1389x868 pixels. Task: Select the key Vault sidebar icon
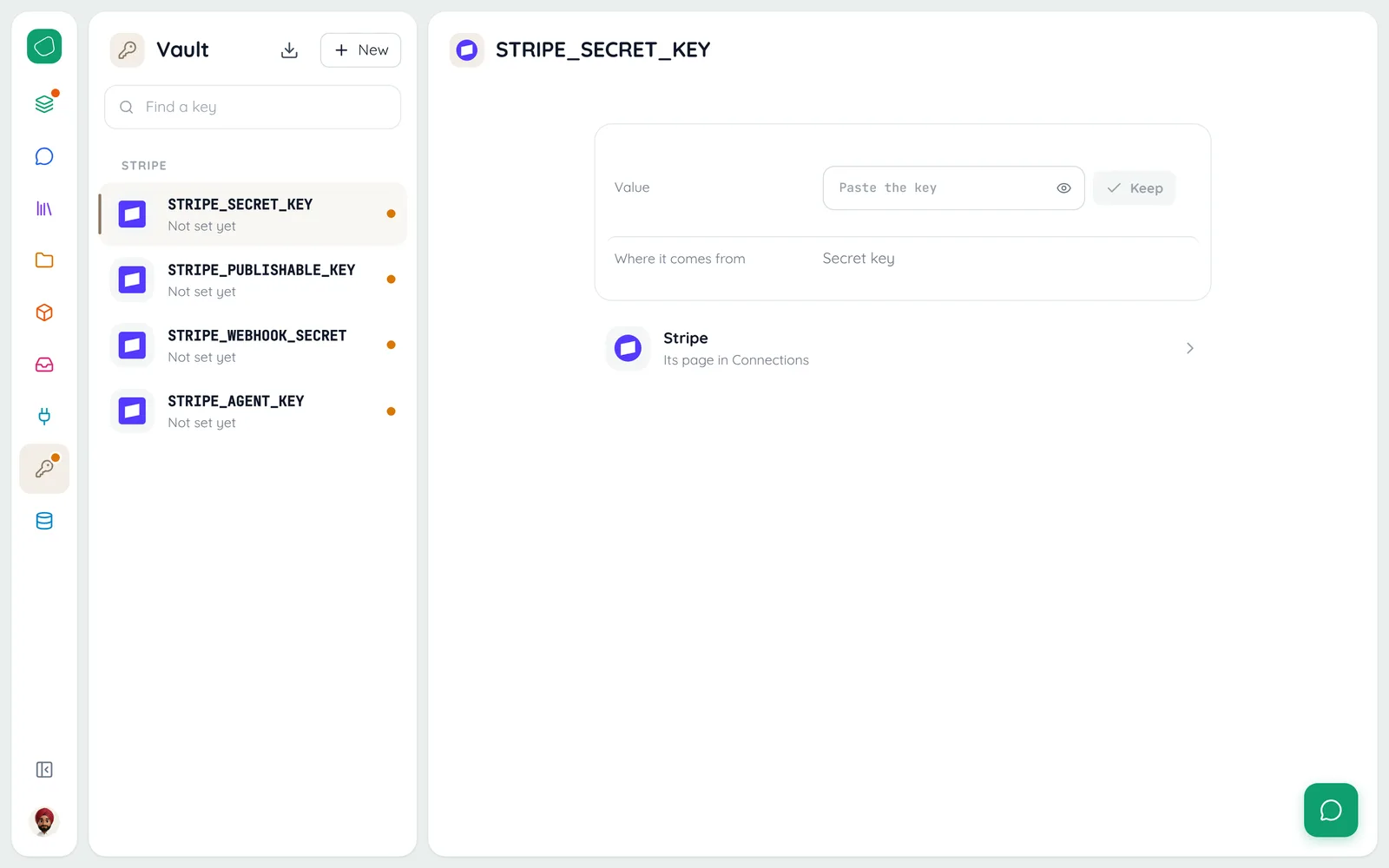(44, 469)
